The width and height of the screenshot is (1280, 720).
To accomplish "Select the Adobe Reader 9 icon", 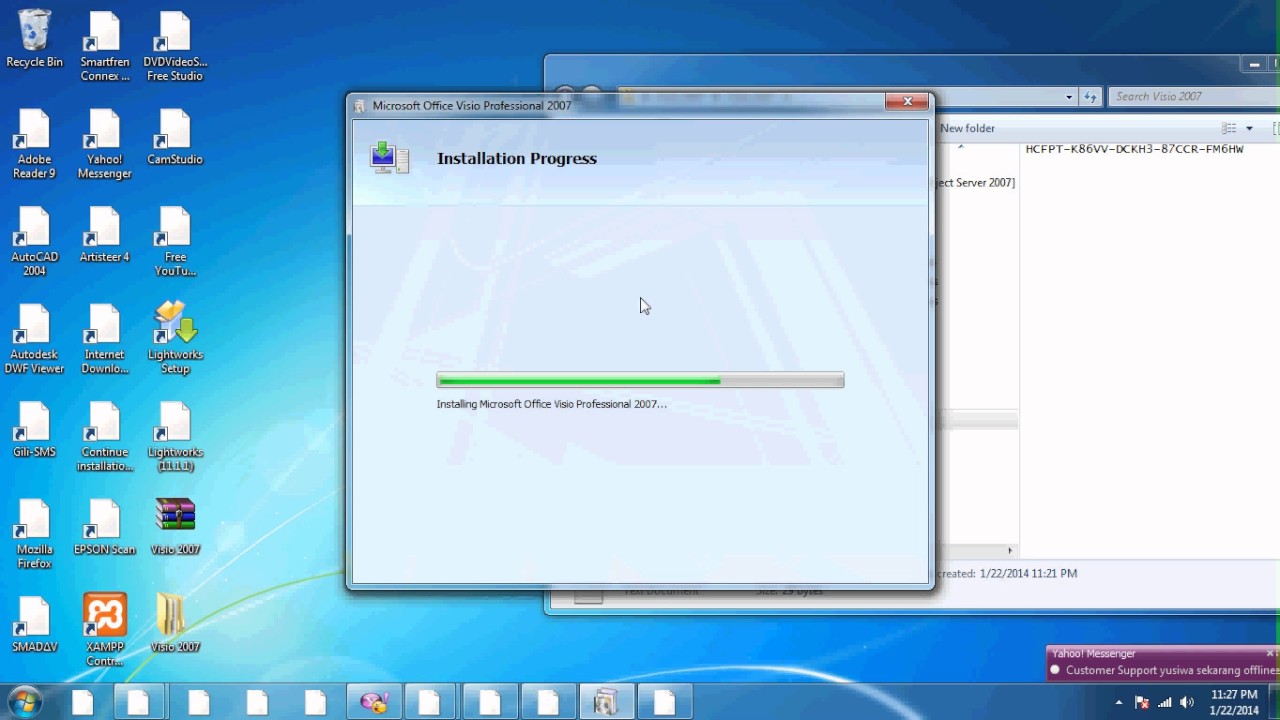I will point(34,144).
